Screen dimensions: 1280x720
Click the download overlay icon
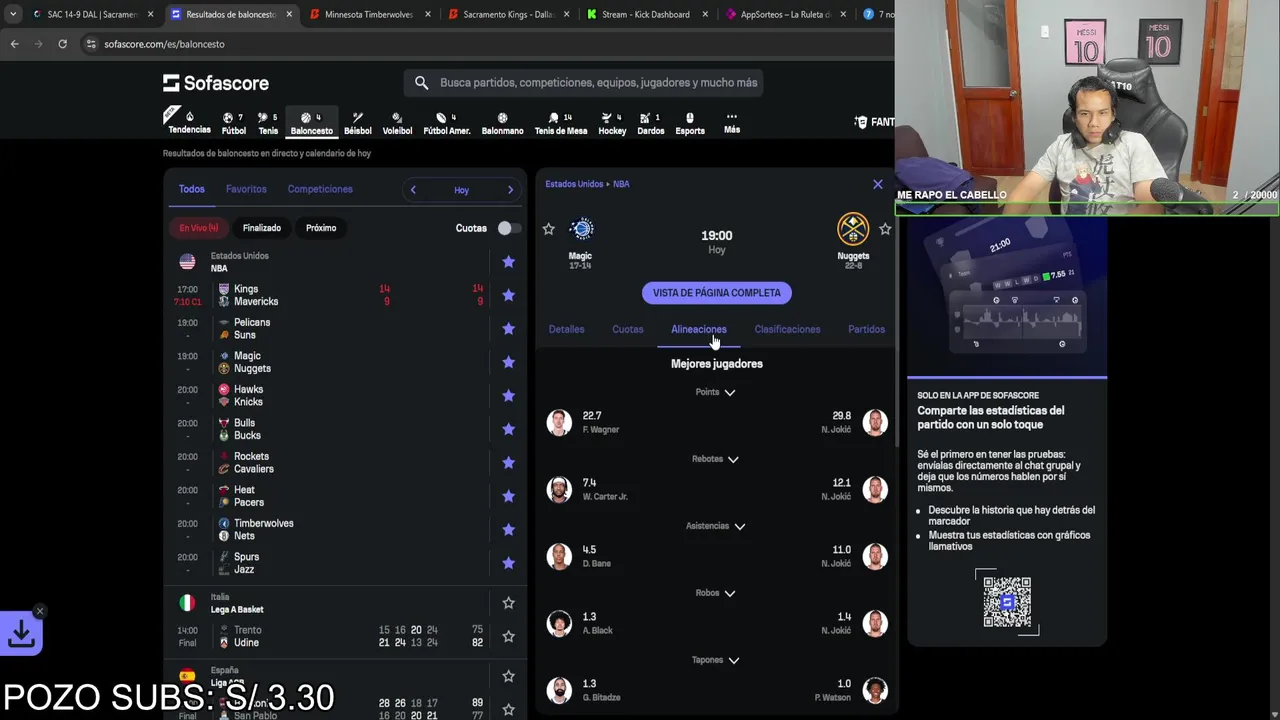pyautogui.click(x=21, y=633)
